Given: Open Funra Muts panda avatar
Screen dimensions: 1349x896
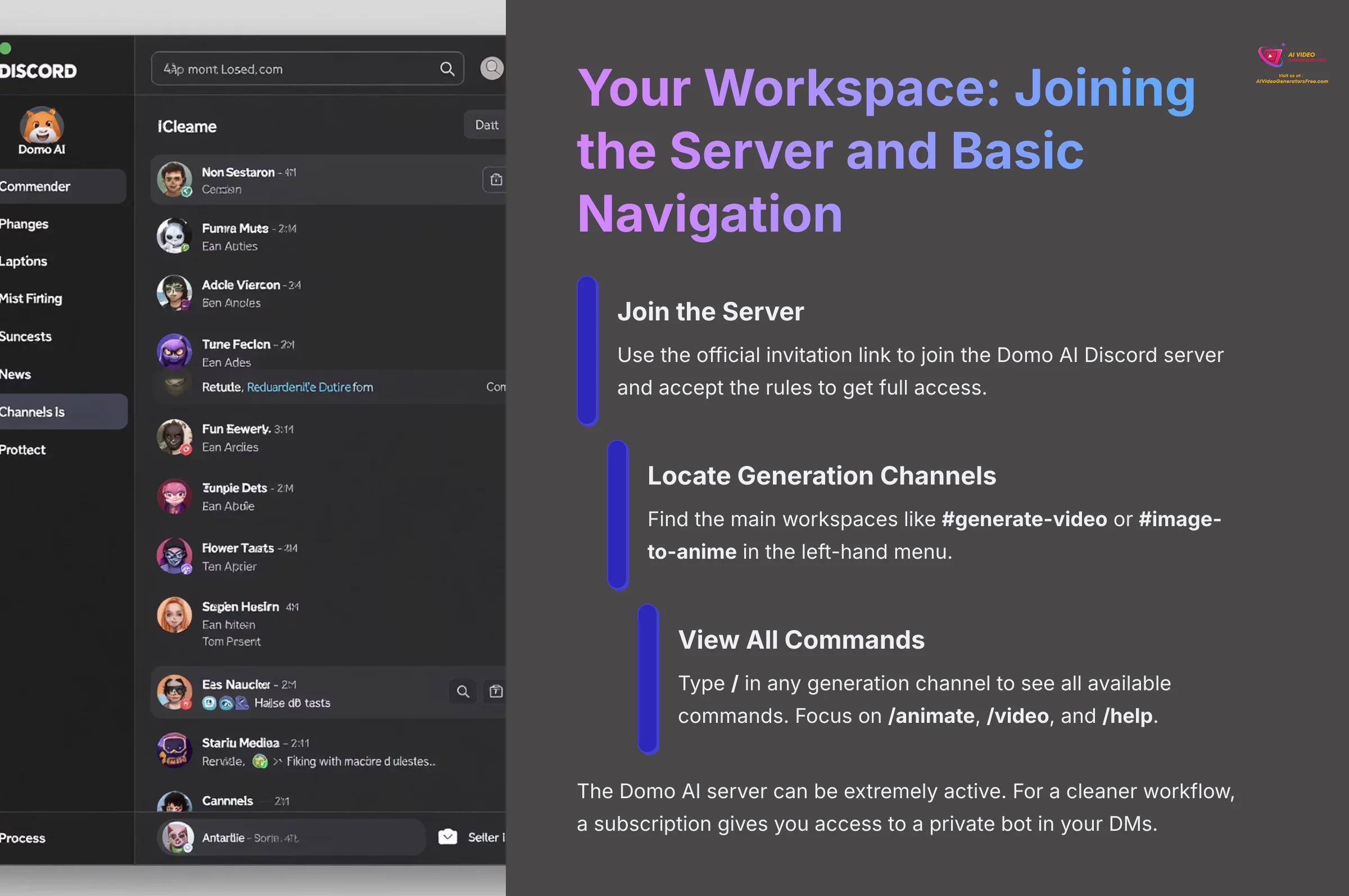Looking at the screenshot, I should coord(174,236).
